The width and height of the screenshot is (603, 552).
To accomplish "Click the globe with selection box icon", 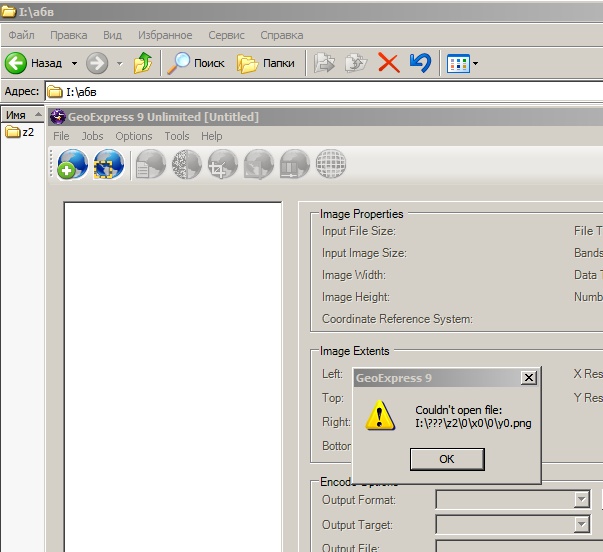I will [x=108, y=164].
